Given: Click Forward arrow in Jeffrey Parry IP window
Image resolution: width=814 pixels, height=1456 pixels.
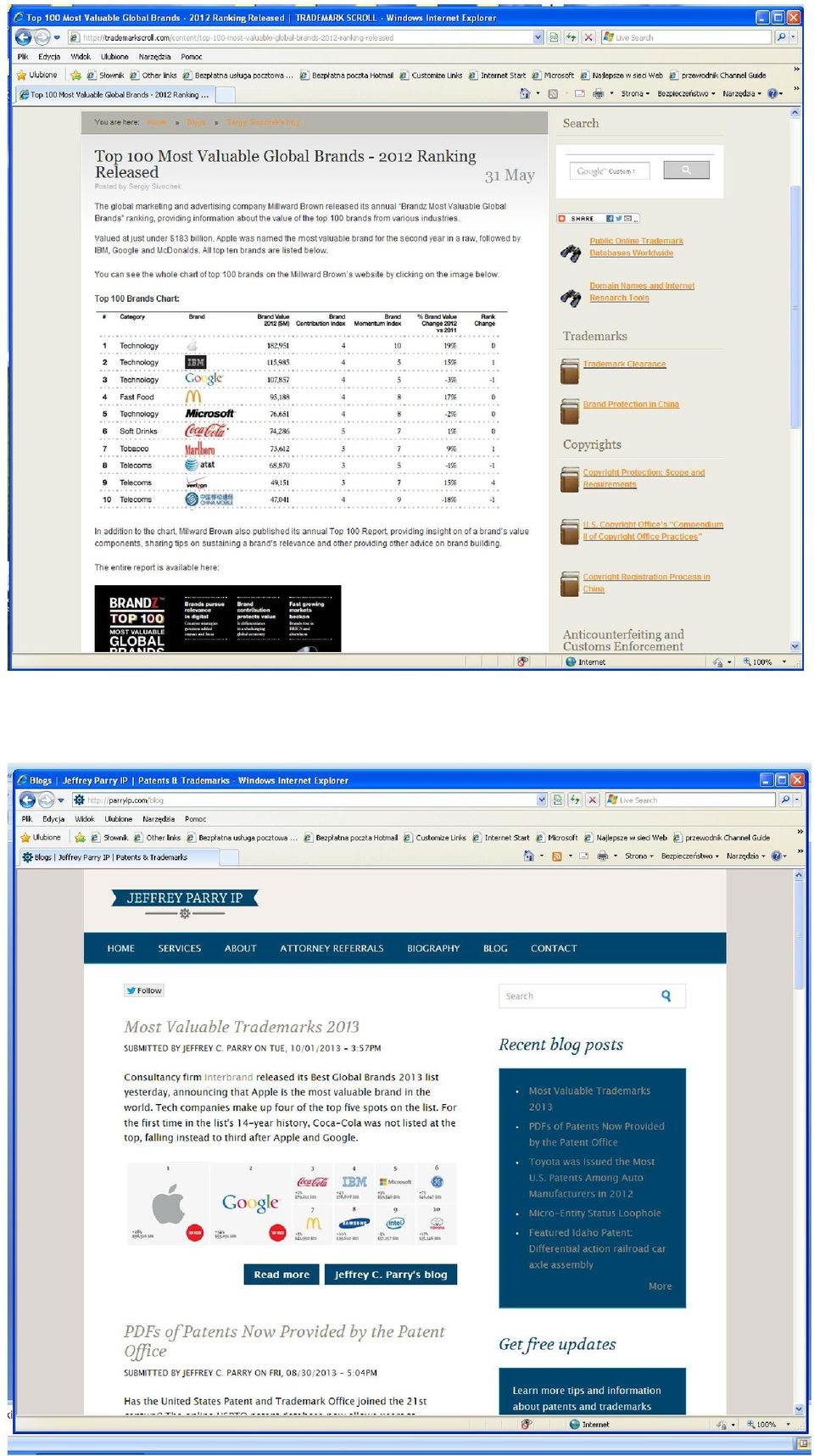Looking at the screenshot, I should tap(46, 800).
